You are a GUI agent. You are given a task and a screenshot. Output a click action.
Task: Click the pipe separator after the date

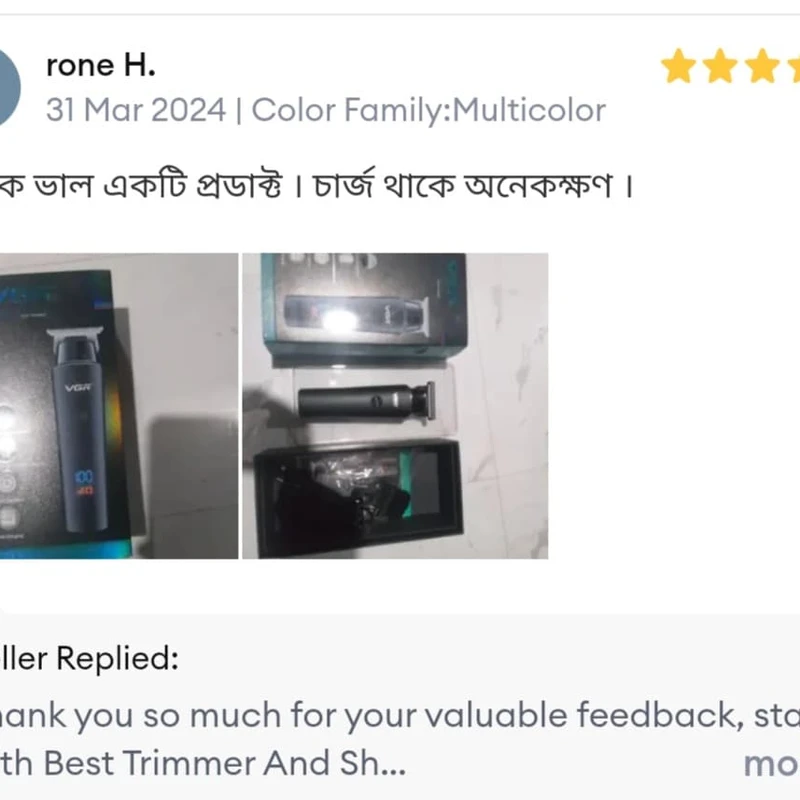[x=239, y=111]
